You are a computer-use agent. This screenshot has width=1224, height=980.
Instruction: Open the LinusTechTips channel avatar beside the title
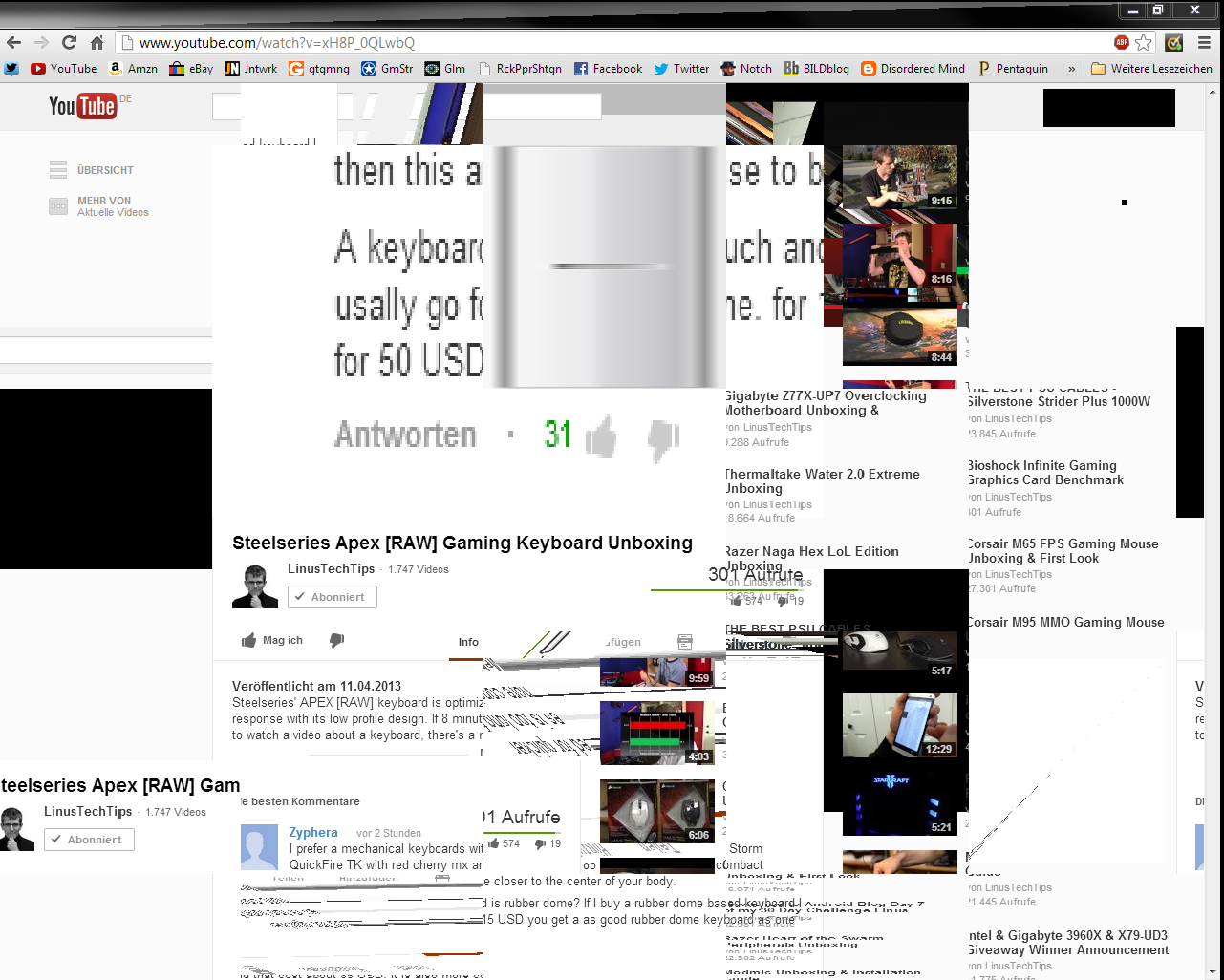pos(255,586)
